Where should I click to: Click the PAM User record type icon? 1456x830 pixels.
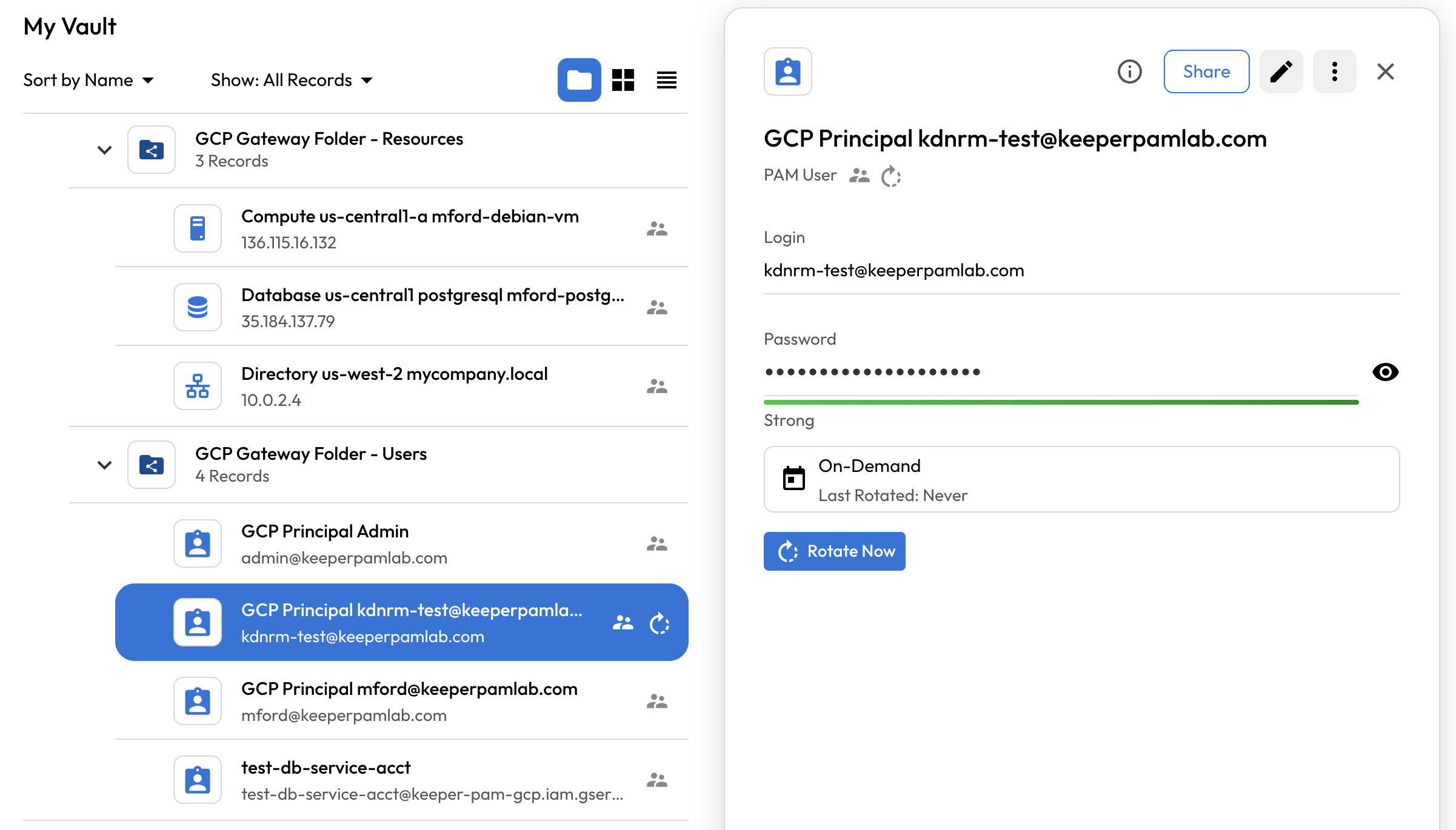pos(787,71)
